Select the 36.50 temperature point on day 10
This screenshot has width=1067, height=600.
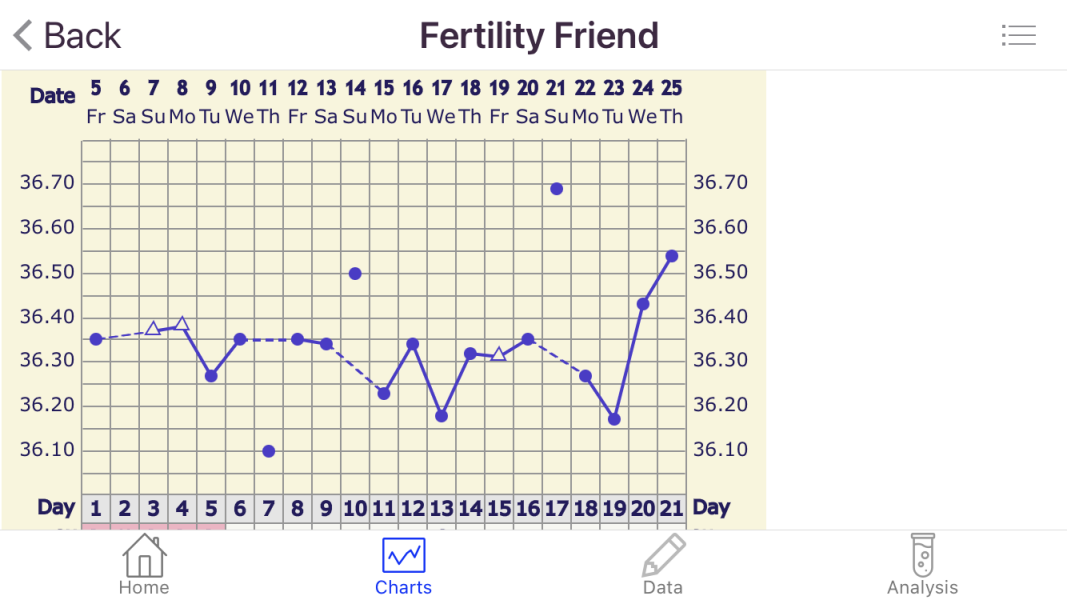click(x=355, y=273)
